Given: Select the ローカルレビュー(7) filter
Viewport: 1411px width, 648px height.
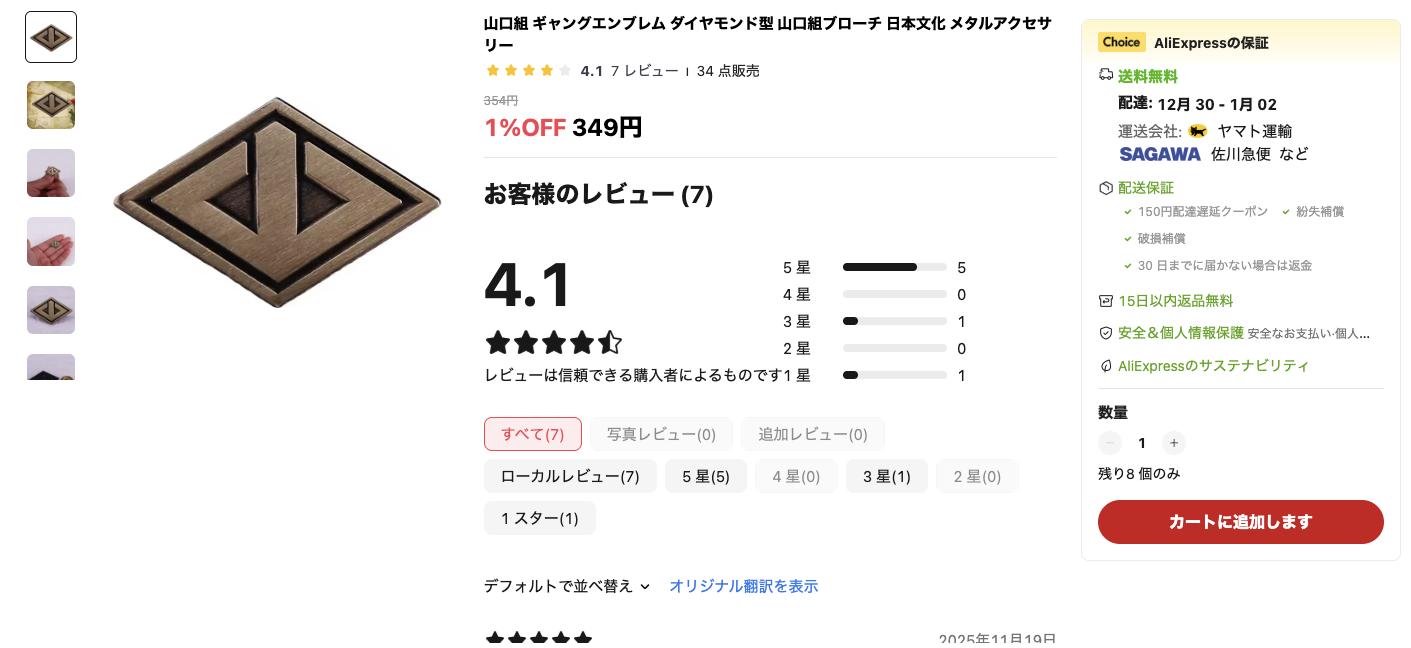Looking at the screenshot, I should pos(570,477).
